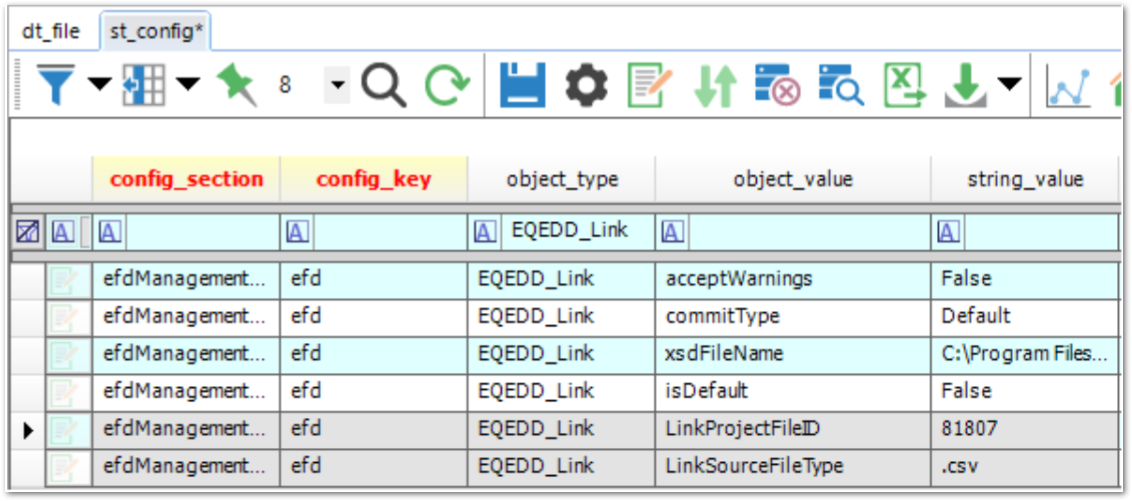Save with the blue floppy disk icon
This screenshot has height=501, width=1132.
click(x=523, y=84)
